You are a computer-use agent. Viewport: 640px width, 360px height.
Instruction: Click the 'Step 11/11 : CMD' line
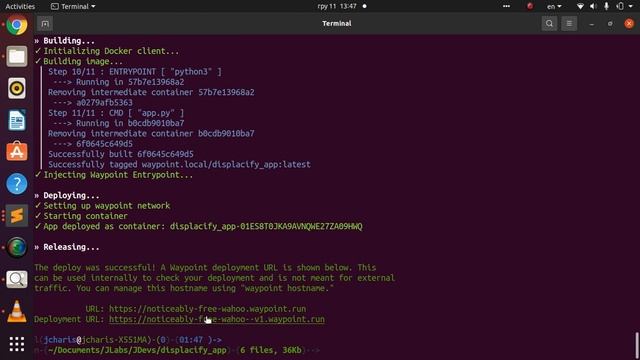(x=116, y=113)
